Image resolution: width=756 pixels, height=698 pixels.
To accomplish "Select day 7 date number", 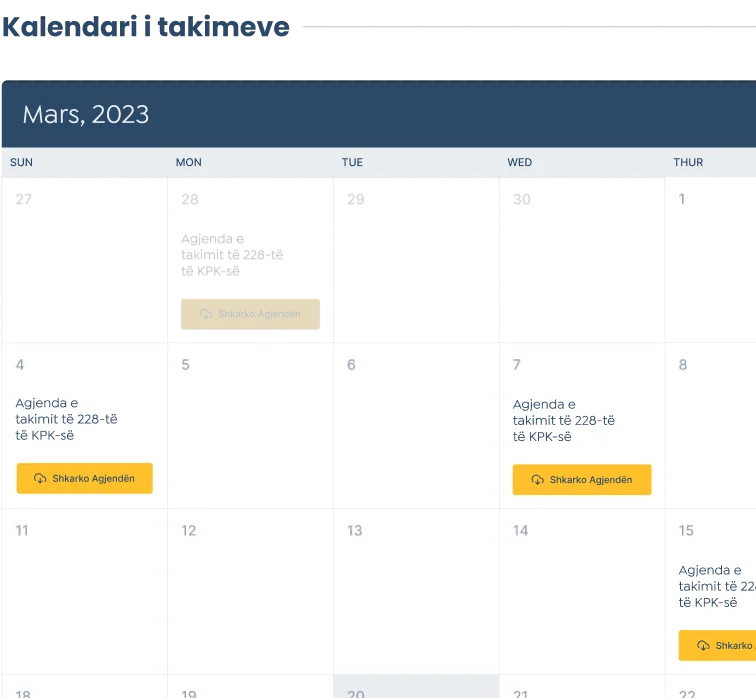I will 517,365.
